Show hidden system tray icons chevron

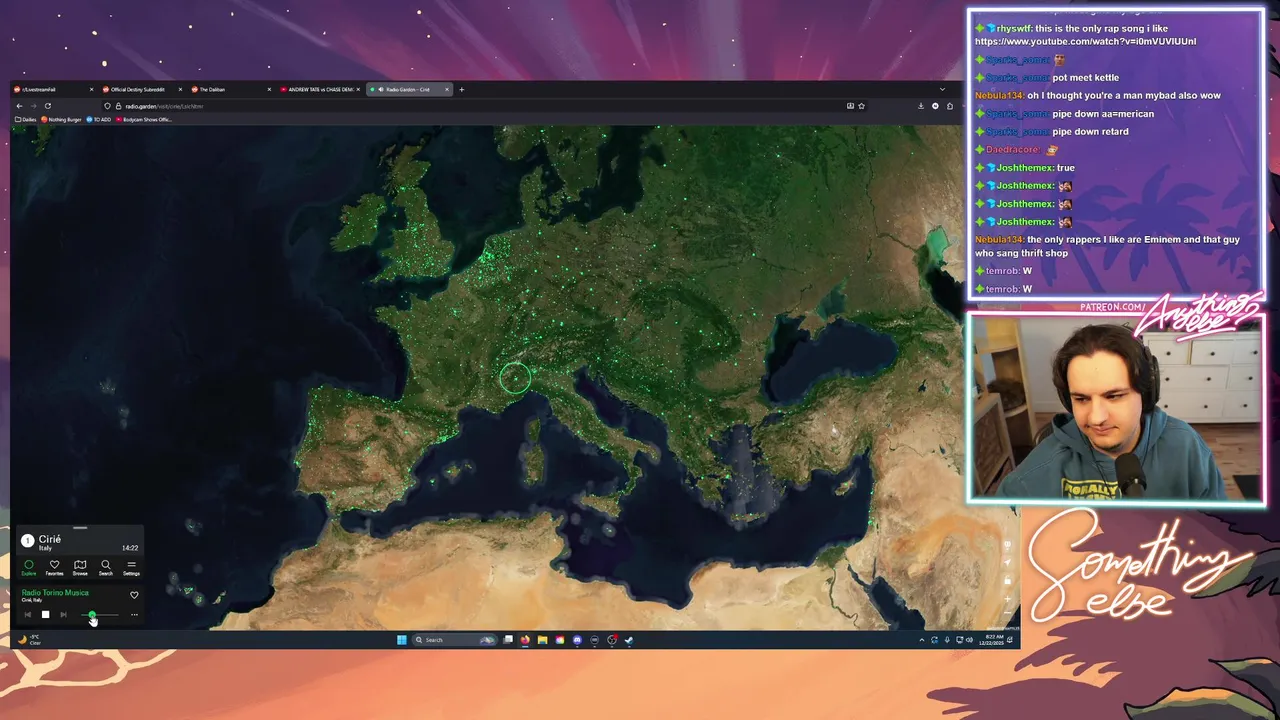[922, 640]
